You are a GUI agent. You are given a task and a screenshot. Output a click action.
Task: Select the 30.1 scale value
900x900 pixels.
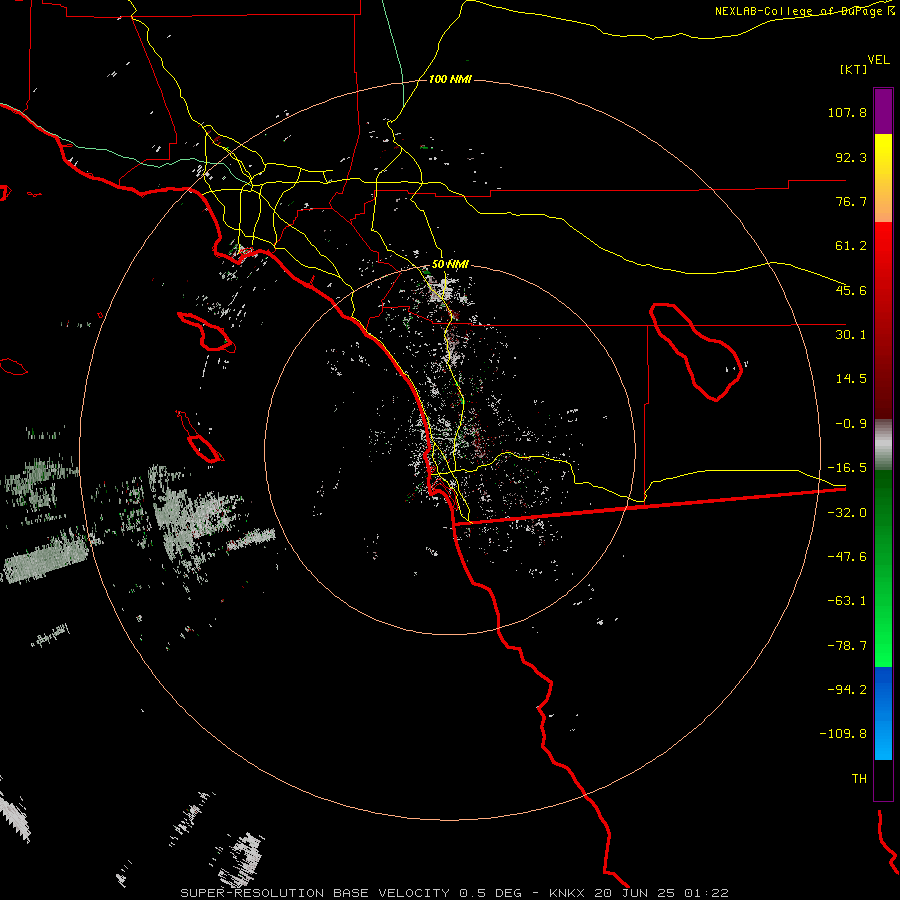tap(851, 335)
